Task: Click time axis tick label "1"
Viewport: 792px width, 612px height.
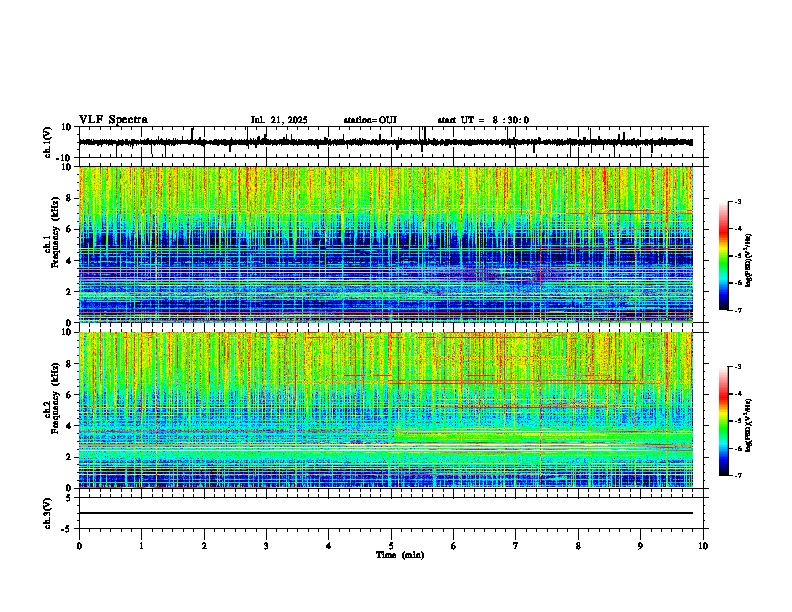Action: click(x=141, y=546)
